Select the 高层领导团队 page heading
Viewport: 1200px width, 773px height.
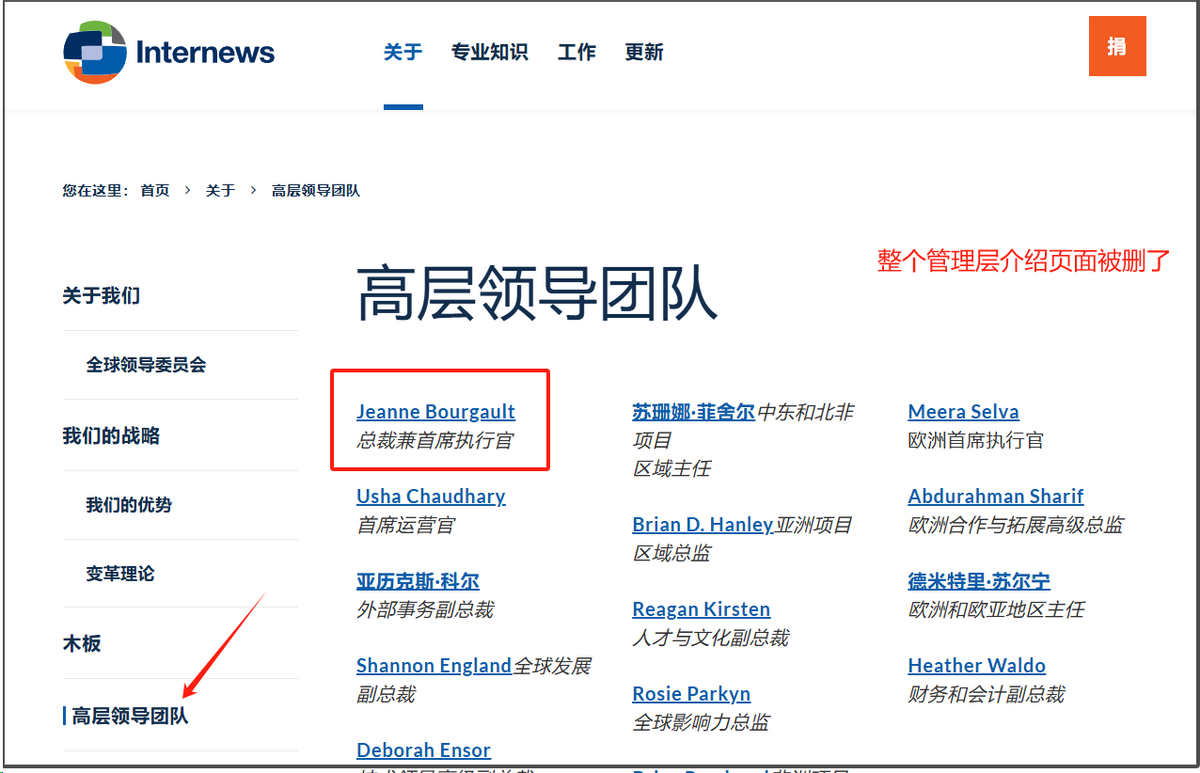[537, 295]
